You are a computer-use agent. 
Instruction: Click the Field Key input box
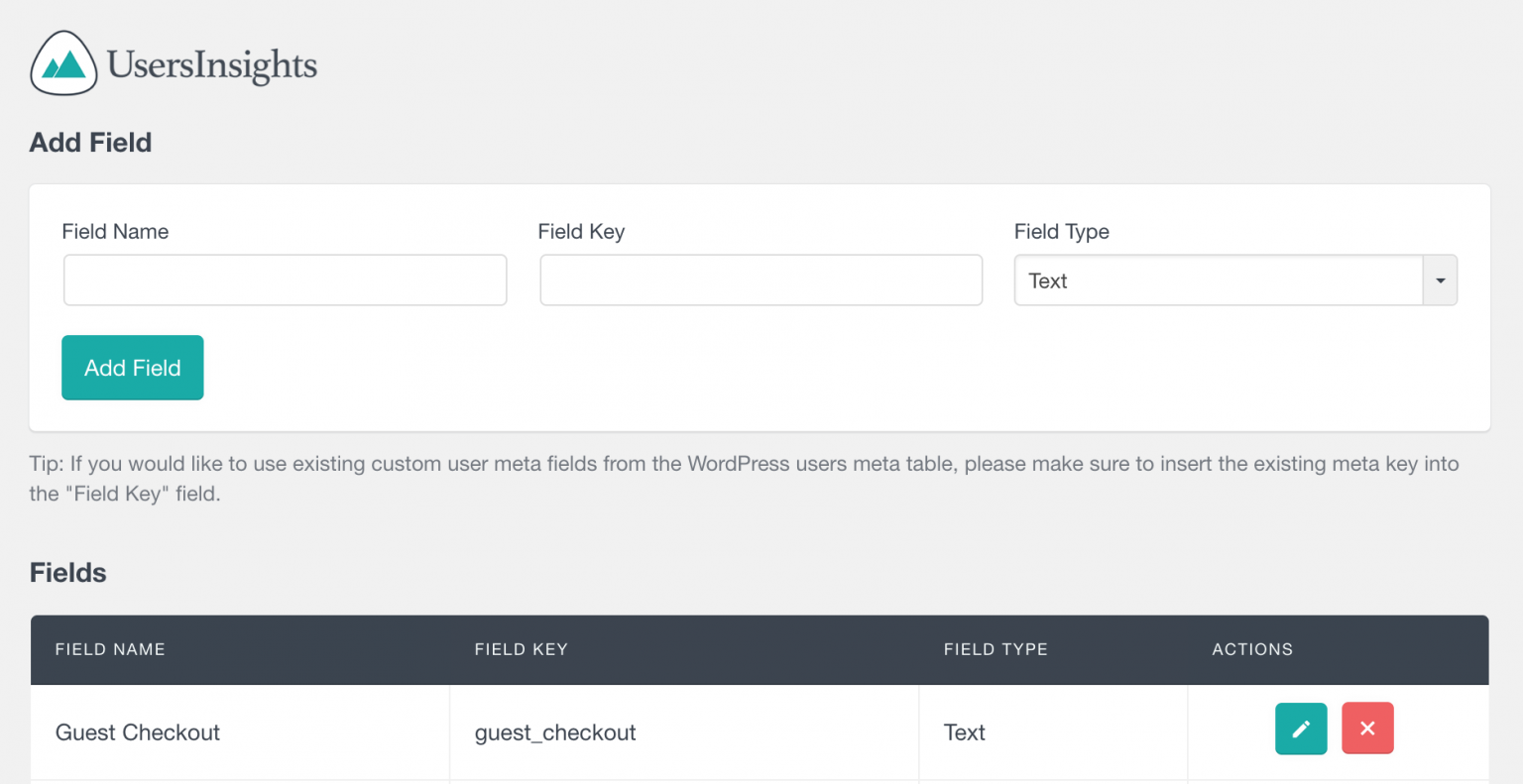click(761, 280)
